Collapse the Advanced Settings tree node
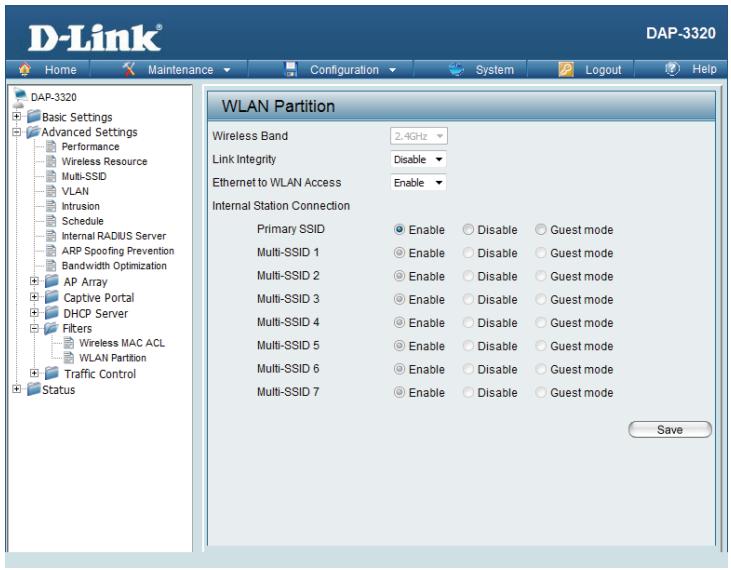Screen dimensions: 731x570 tap(17, 132)
